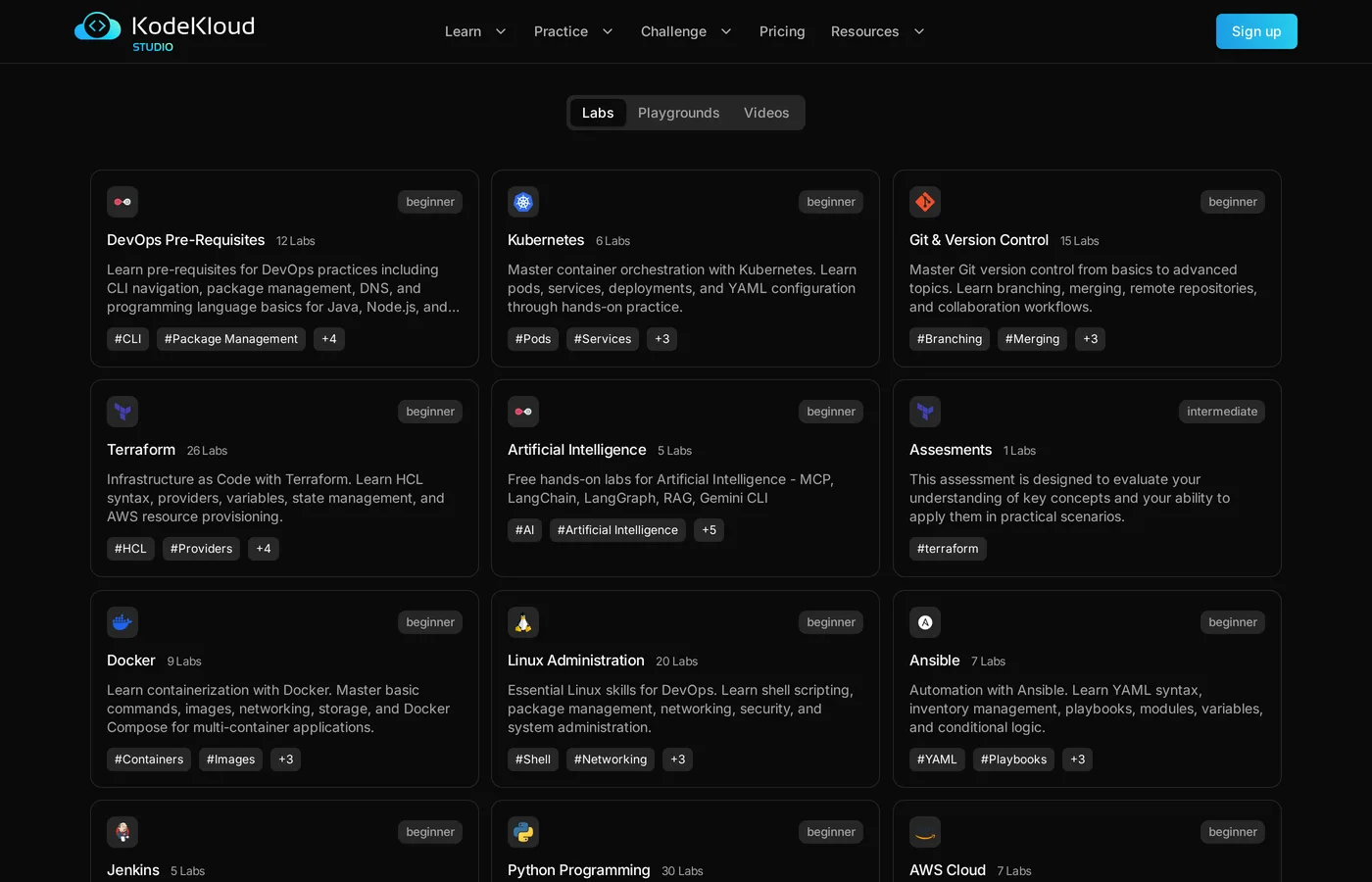Open the DevOps Pre-Requisites title

point(185,240)
